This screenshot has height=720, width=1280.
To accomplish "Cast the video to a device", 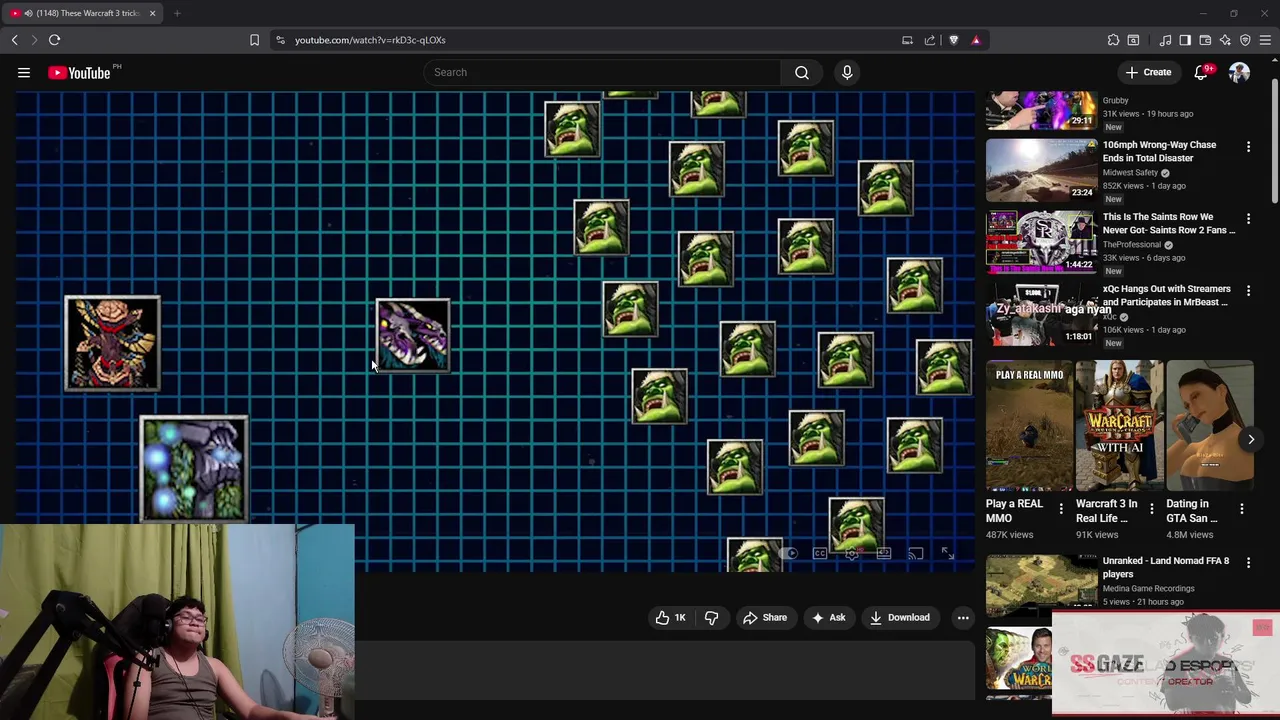I will click(x=915, y=553).
